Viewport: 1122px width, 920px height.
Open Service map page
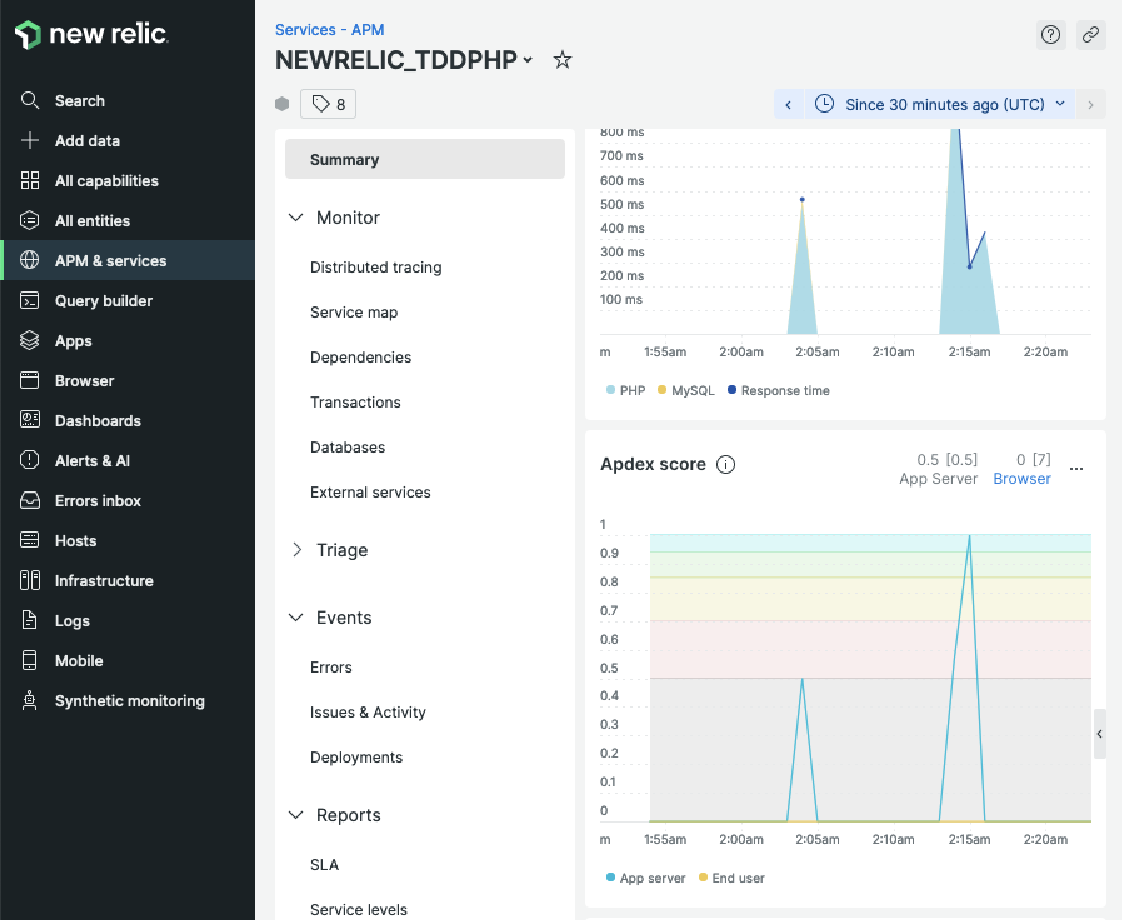tap(354, 313)
